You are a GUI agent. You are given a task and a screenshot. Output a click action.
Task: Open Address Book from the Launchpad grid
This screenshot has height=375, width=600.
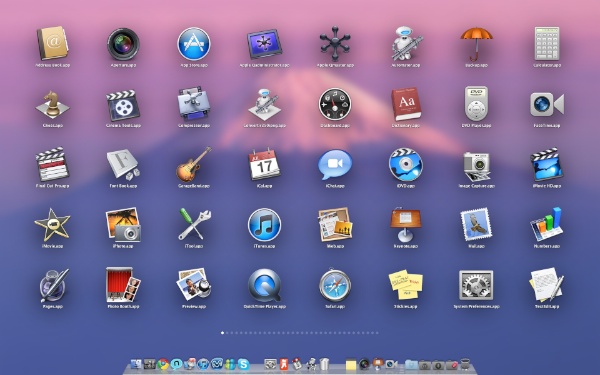click(52, 43)
